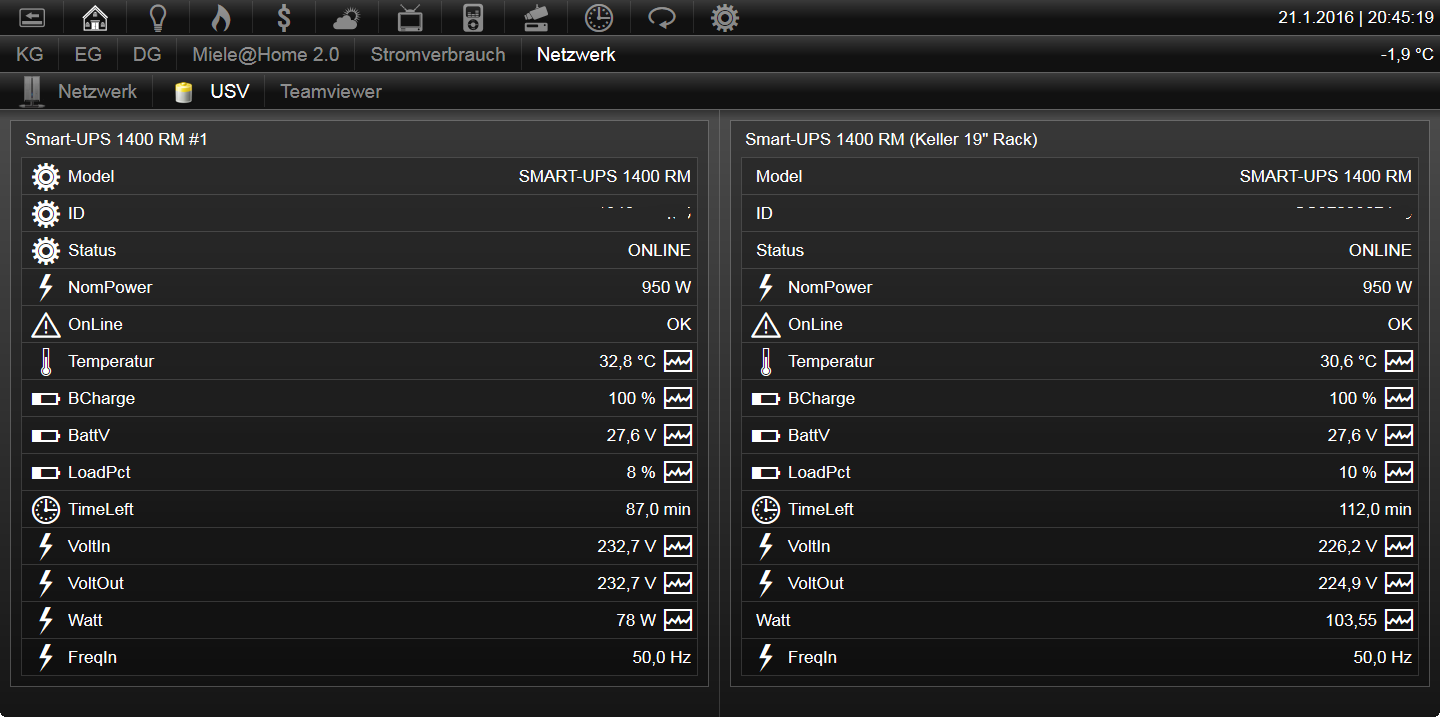Screen dimensions: 1440x717
Task: Select the USV sub-page
Action: coord(211,91)
